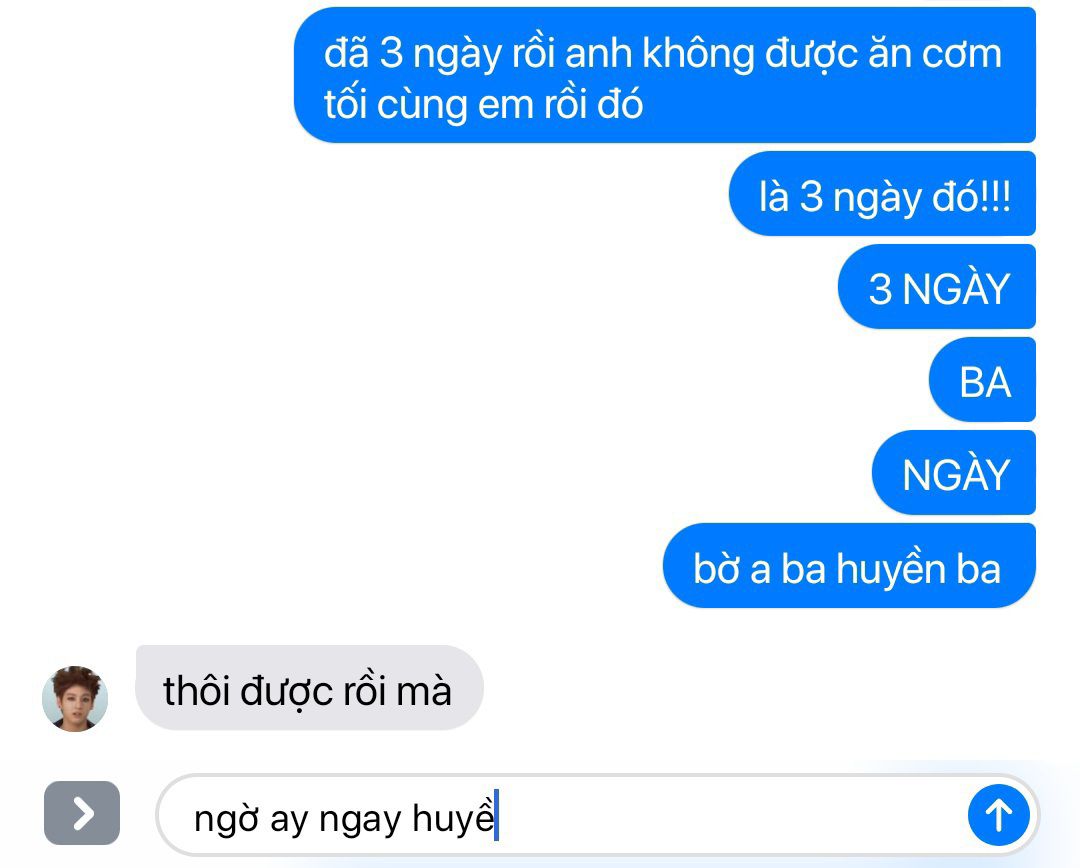Expand the gray chevron apps button
The height and width of the screenshot is (868, 1080).
pyautogui.click(x=82, y=813)
